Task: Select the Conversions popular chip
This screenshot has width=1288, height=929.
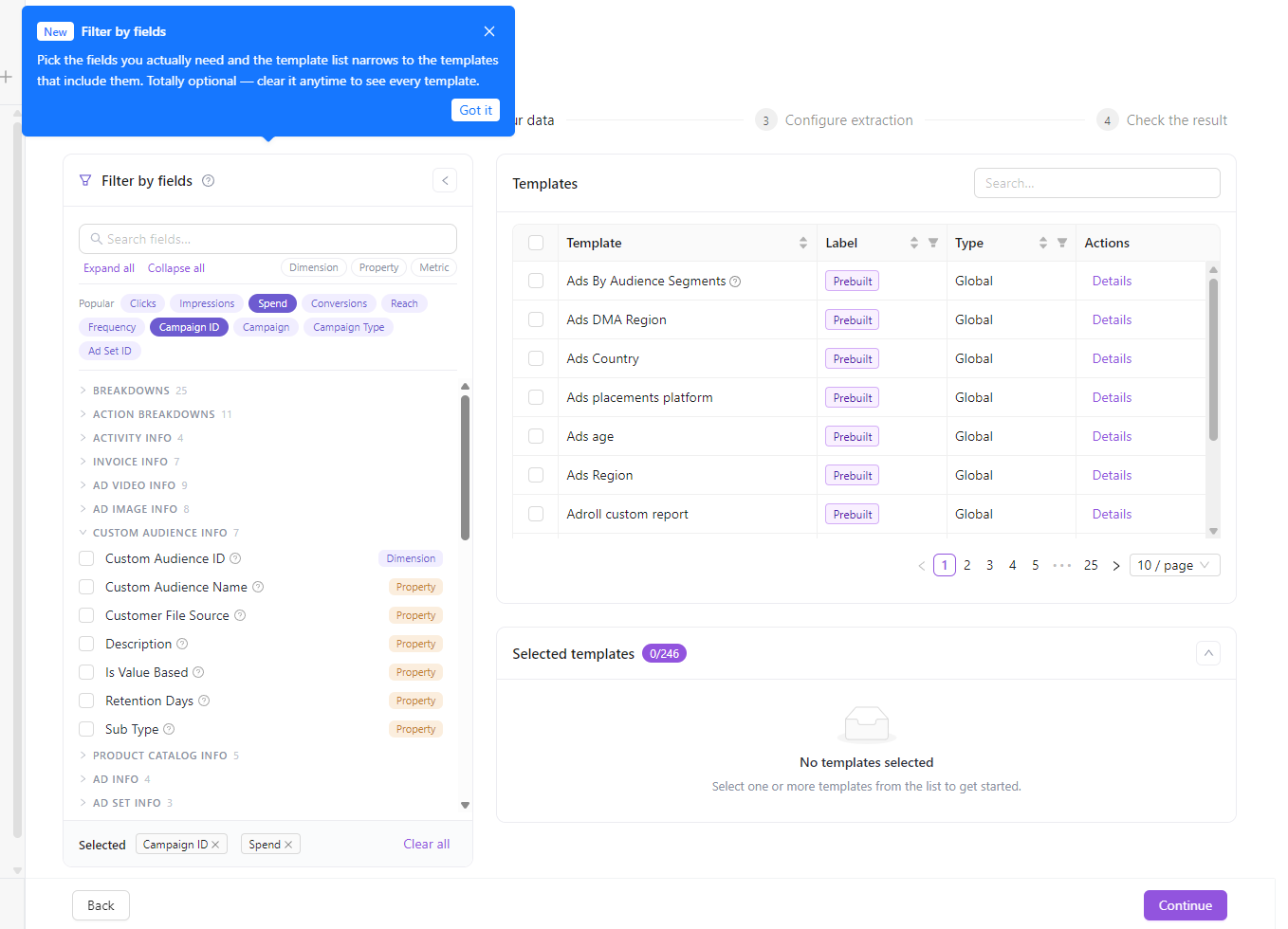Action: pos(339,303)
